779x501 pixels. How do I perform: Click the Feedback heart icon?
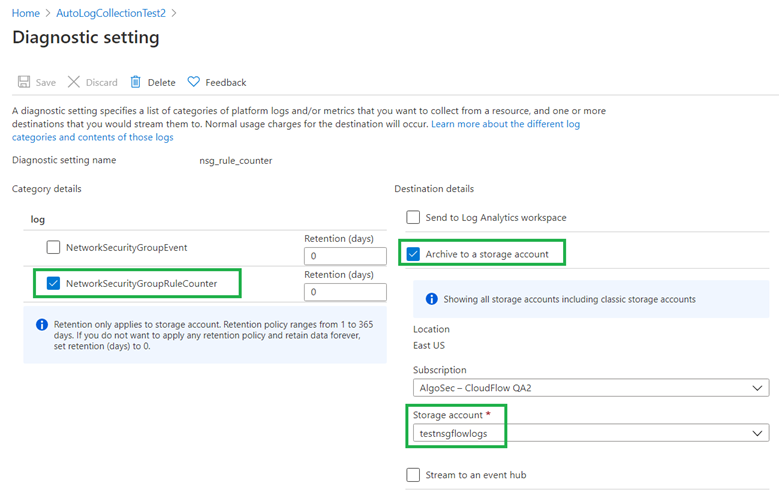(193, 82)
